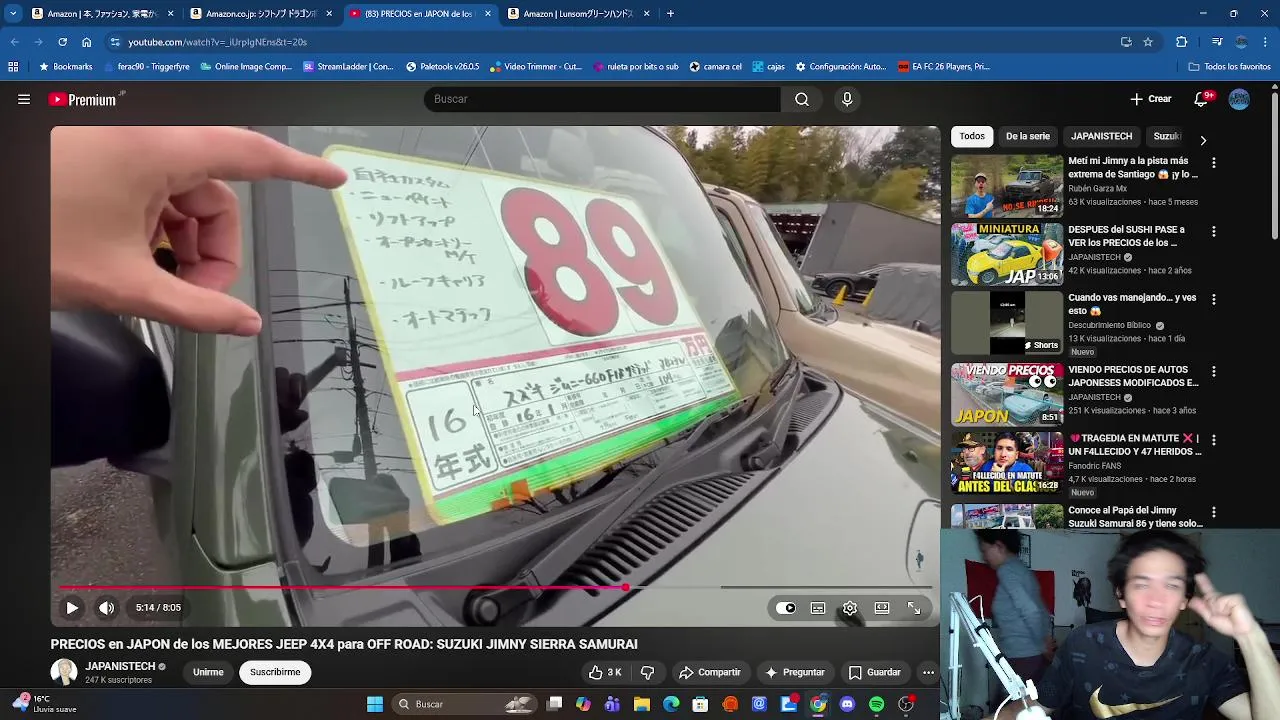
Task: Save video with Guardar button
Action: [875, 672]
